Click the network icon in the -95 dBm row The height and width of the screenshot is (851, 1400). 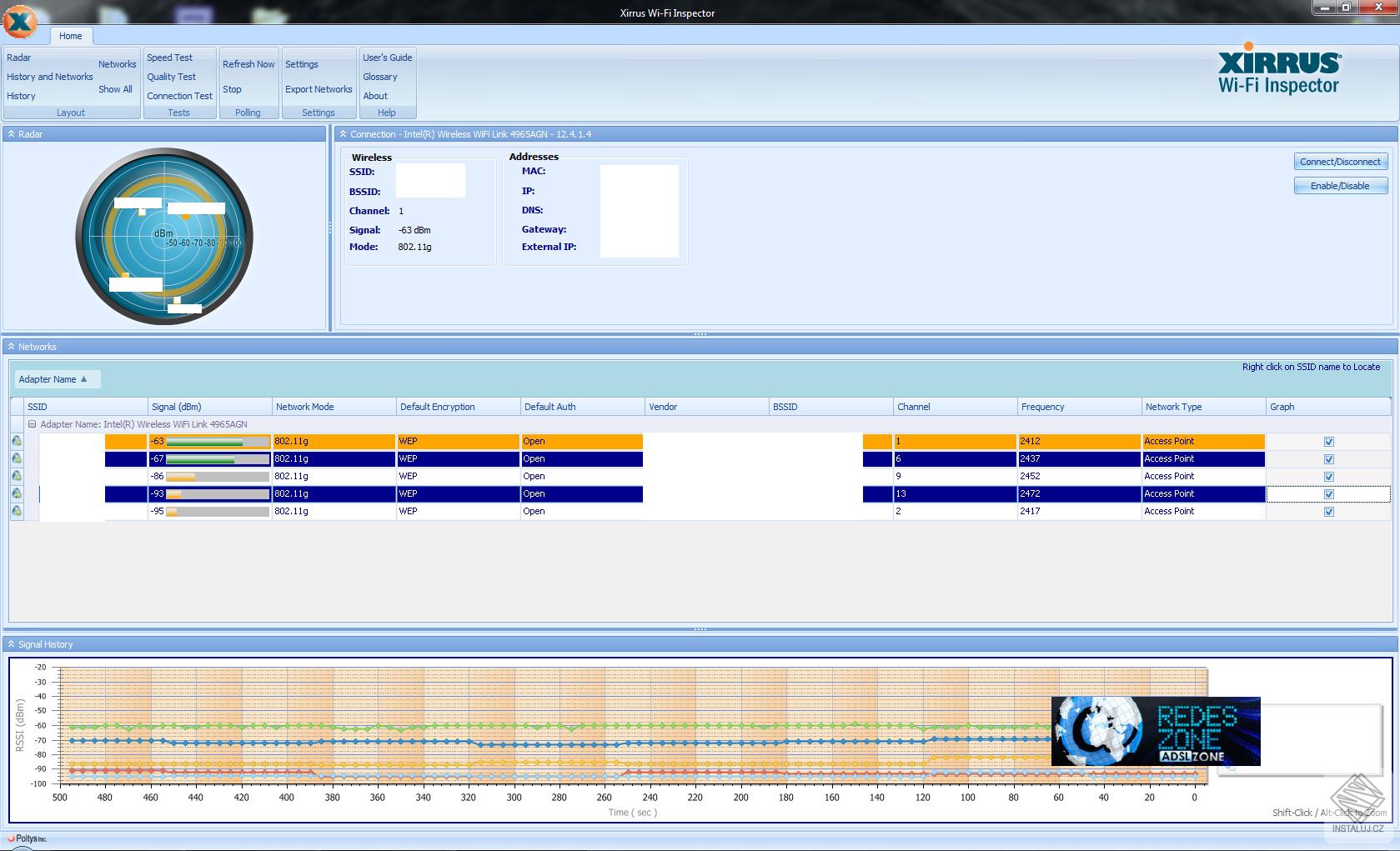point(17,511)
